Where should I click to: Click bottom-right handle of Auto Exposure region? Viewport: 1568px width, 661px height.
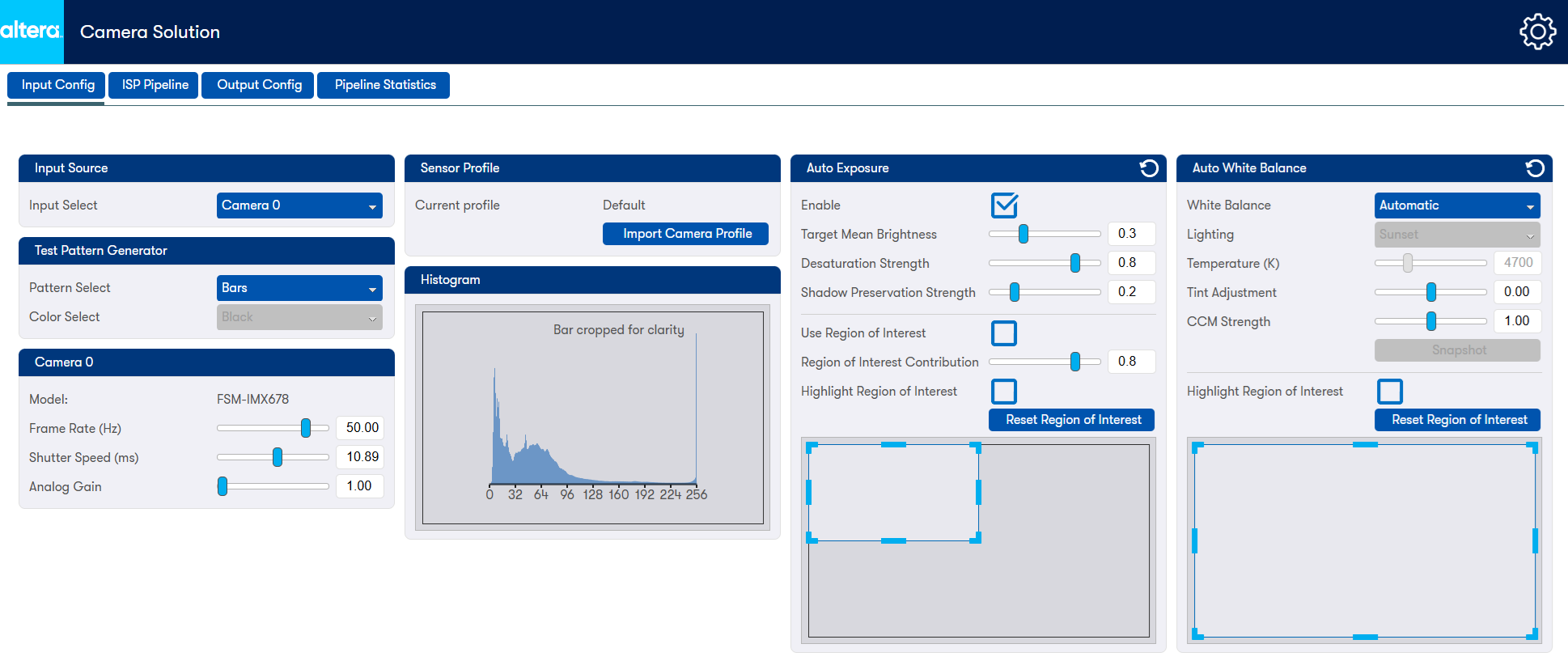point(977,538)
